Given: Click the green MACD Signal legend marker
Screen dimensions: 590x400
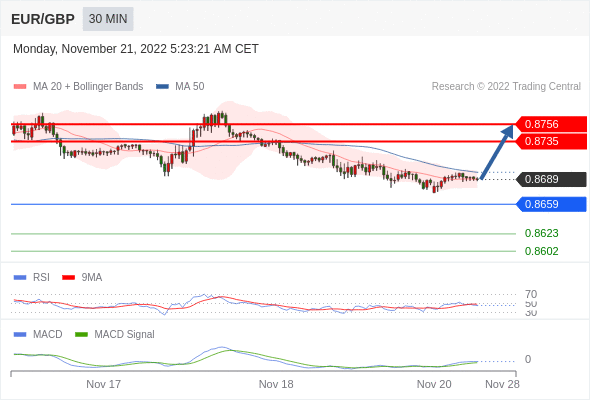Looking at the screenshot, I should [81, 334].
